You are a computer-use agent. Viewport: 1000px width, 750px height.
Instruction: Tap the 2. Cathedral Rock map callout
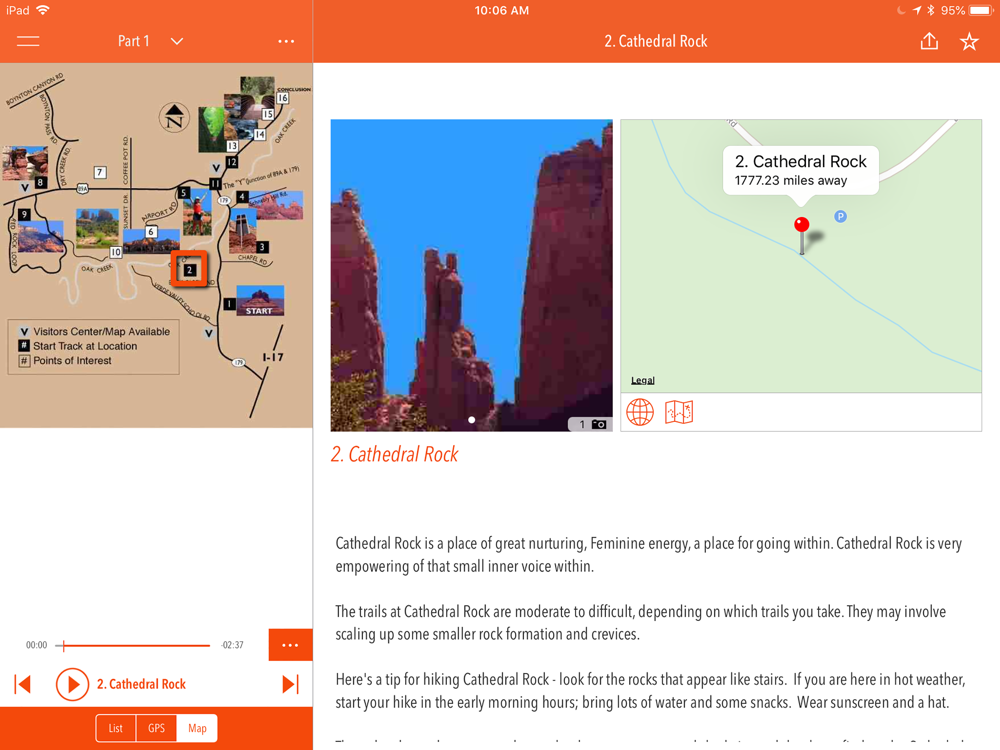pyautogui.click(x=801, y=170)
